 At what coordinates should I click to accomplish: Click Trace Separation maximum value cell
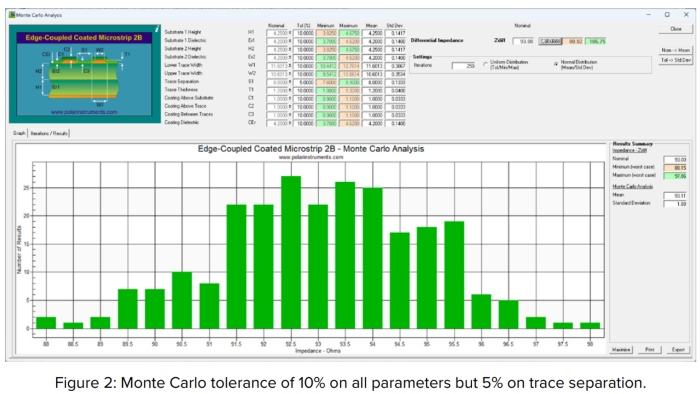pos(350,82)
